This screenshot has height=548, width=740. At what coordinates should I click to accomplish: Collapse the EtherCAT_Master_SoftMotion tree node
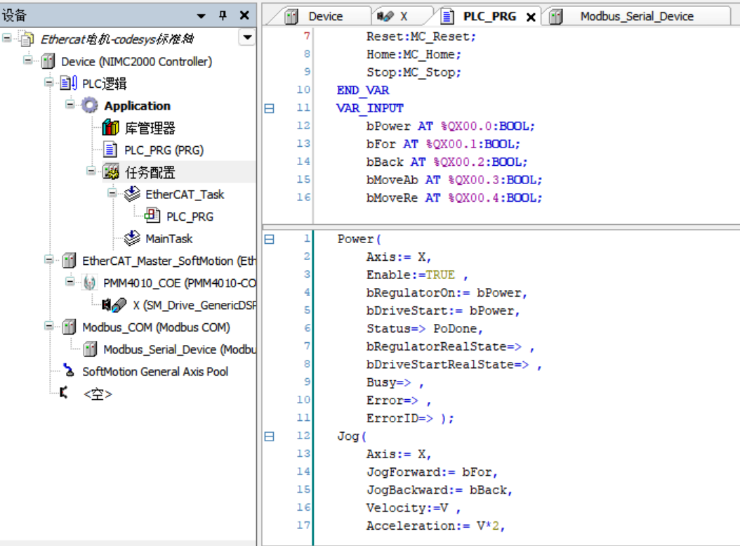(48, 260)
